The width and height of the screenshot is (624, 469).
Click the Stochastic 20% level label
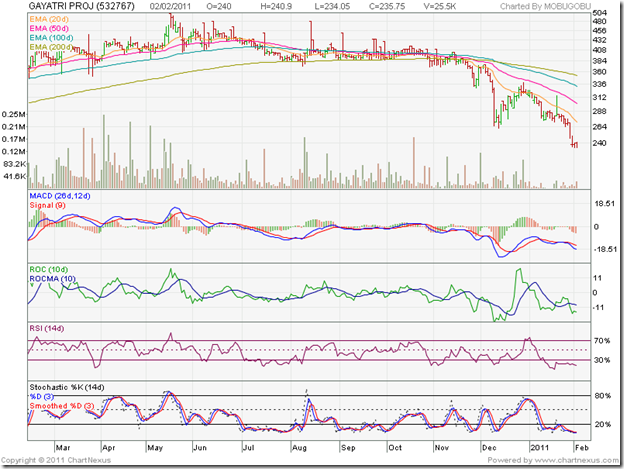pos(603,424)
